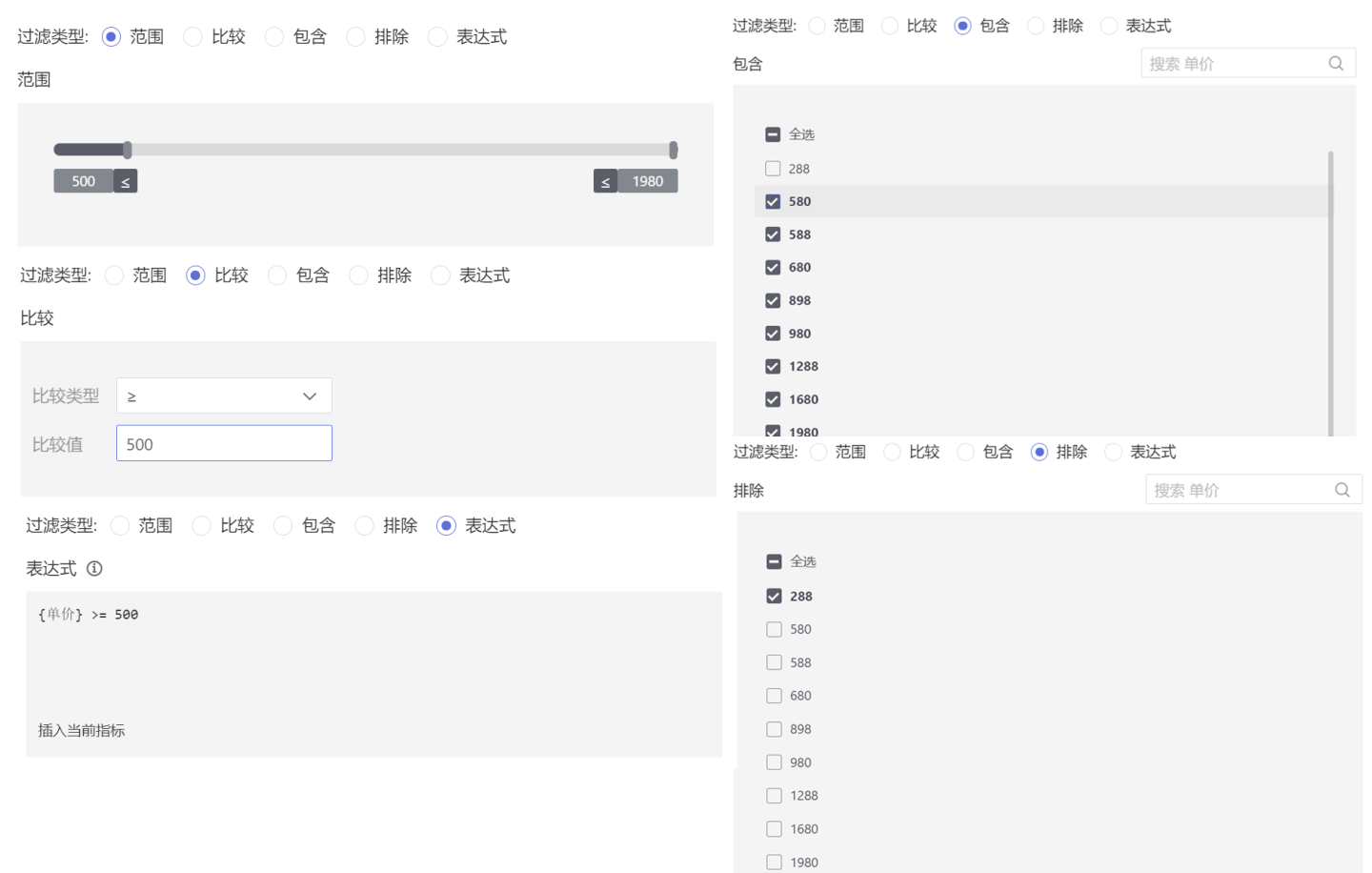The image size is (1372, 873).
Task: Click the chevron arrow in the 比较类型 dropdown
Action: coord(310,396)
